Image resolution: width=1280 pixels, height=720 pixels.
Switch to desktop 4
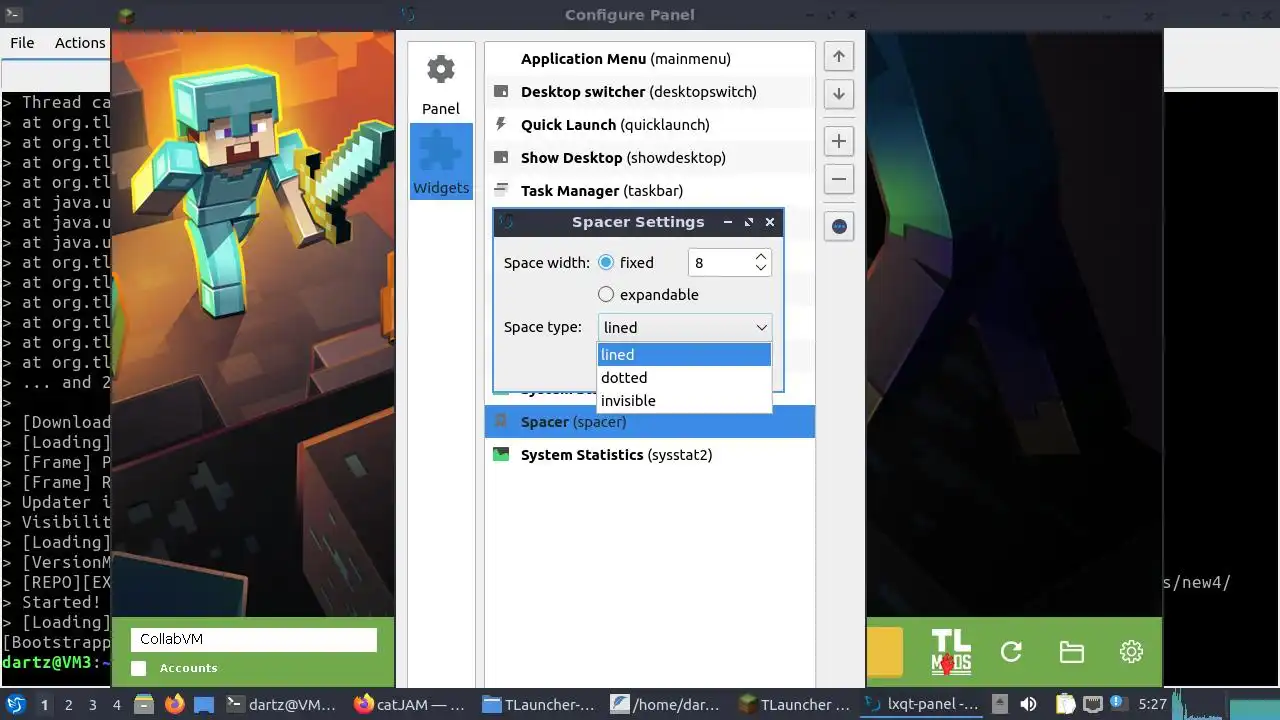point(116,705)
